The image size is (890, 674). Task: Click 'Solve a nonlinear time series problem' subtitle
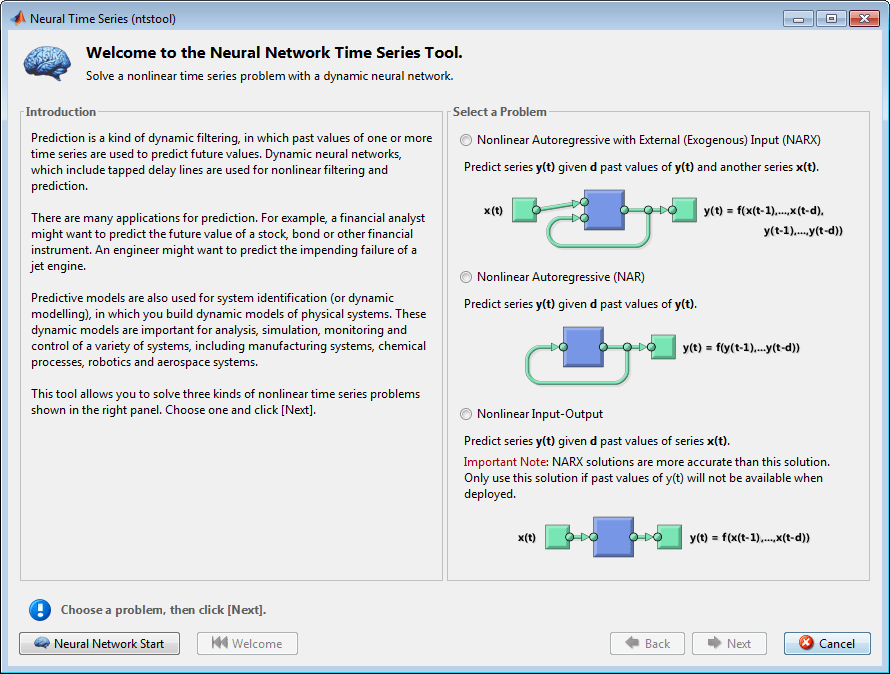pos(270,76)
